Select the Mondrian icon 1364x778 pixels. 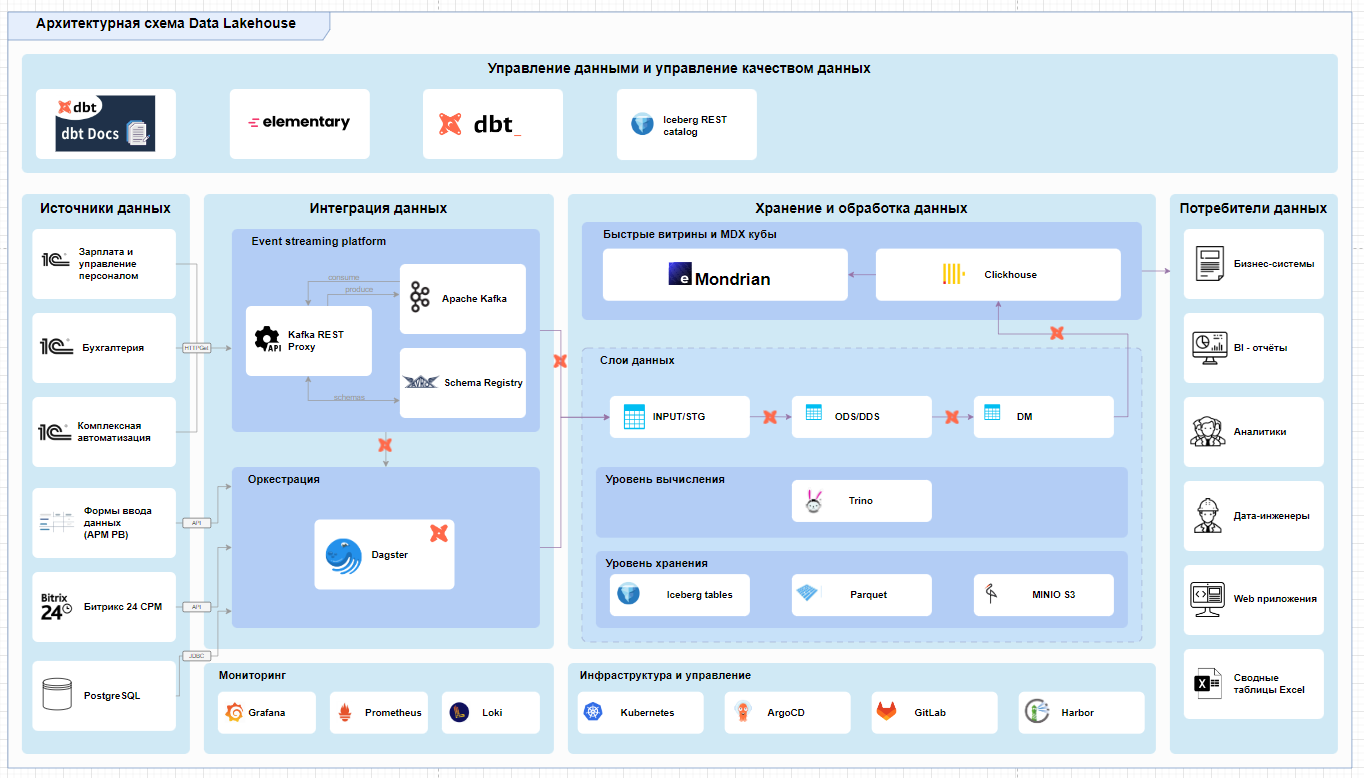pos(678,274)
